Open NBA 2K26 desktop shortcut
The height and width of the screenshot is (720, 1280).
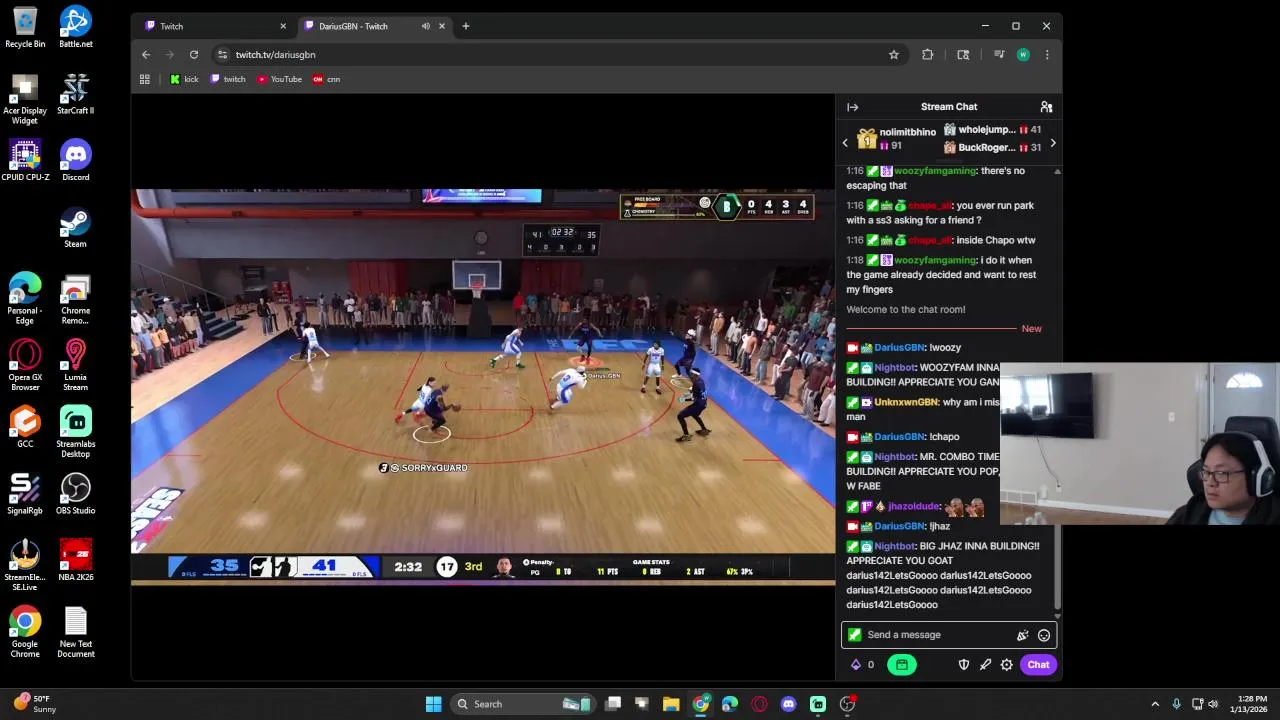(75, 561)
